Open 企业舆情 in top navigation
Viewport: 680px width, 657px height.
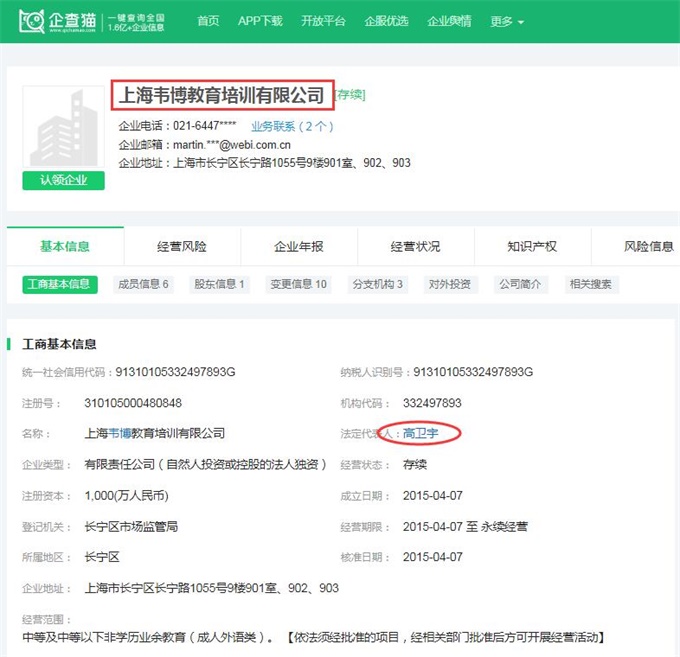449,21
